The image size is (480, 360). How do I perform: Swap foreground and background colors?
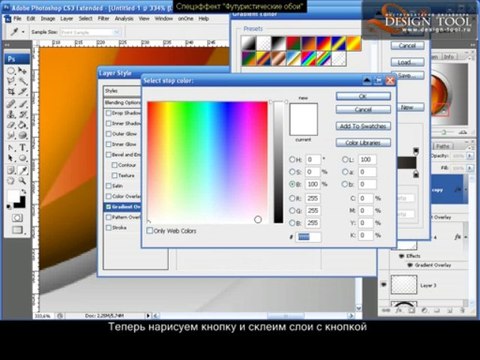coord(23,192)
